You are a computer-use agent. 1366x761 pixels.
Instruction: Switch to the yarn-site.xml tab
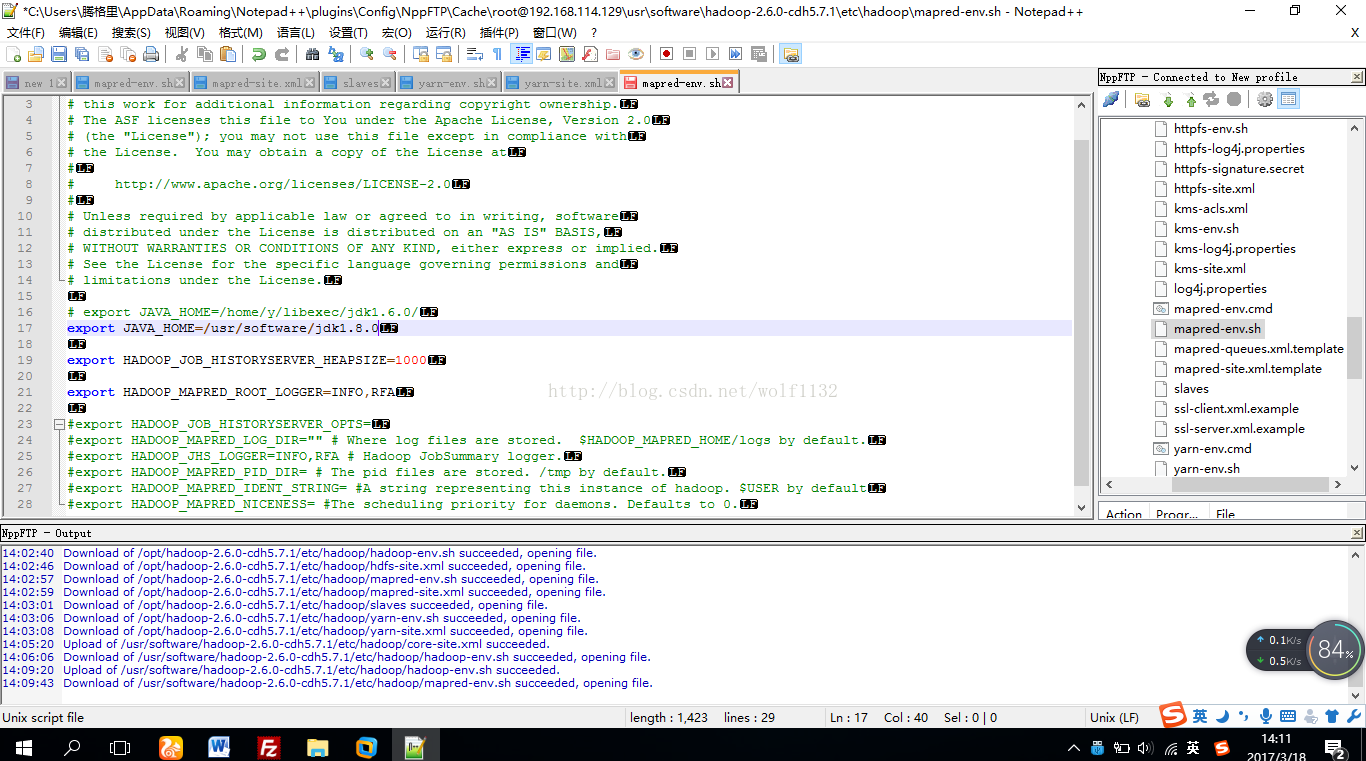coord(562,83)
